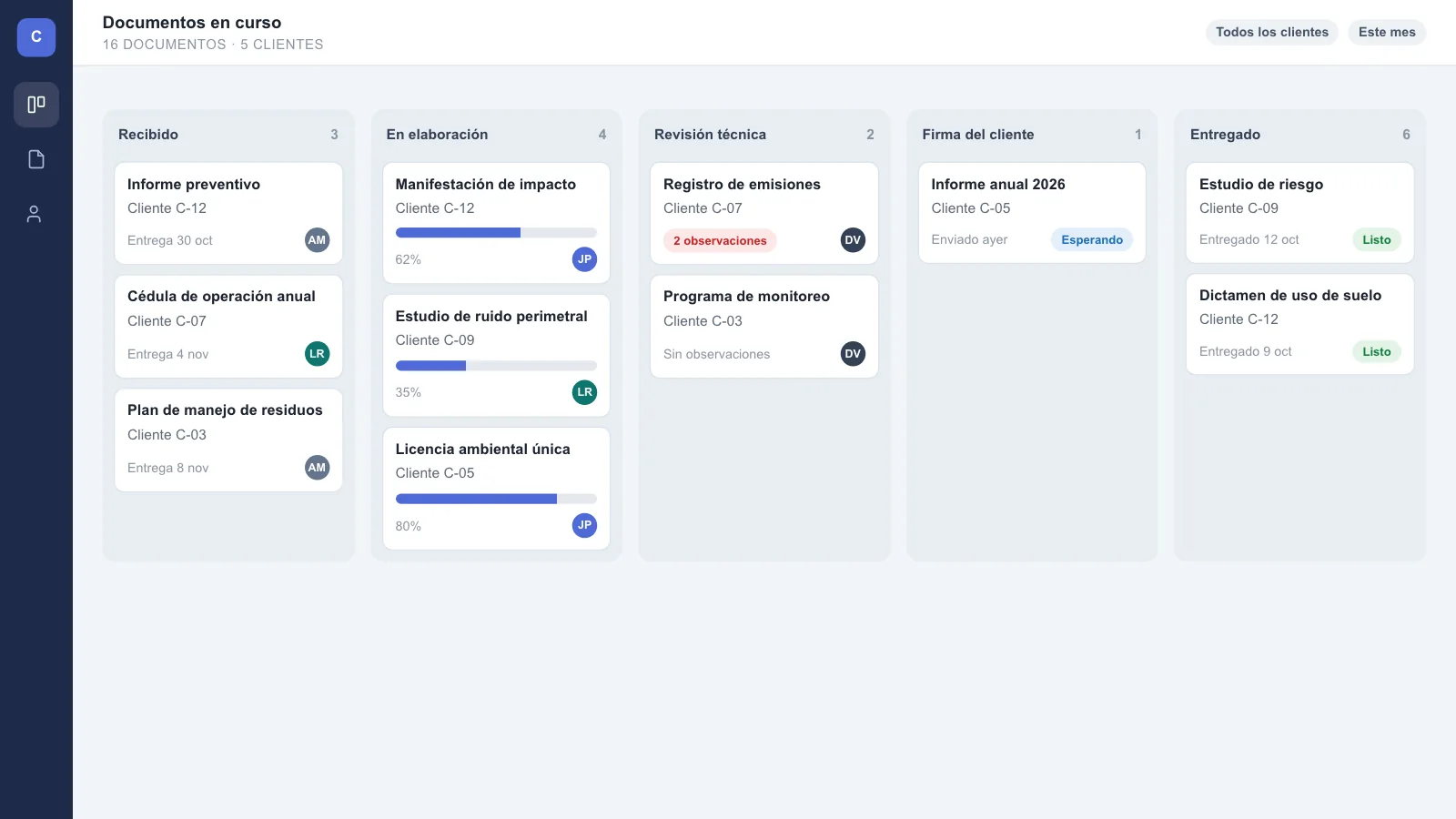Click progress bar on Manifestación de impacto
This screenshot has width=1456, height=819.
coord(496,233)
